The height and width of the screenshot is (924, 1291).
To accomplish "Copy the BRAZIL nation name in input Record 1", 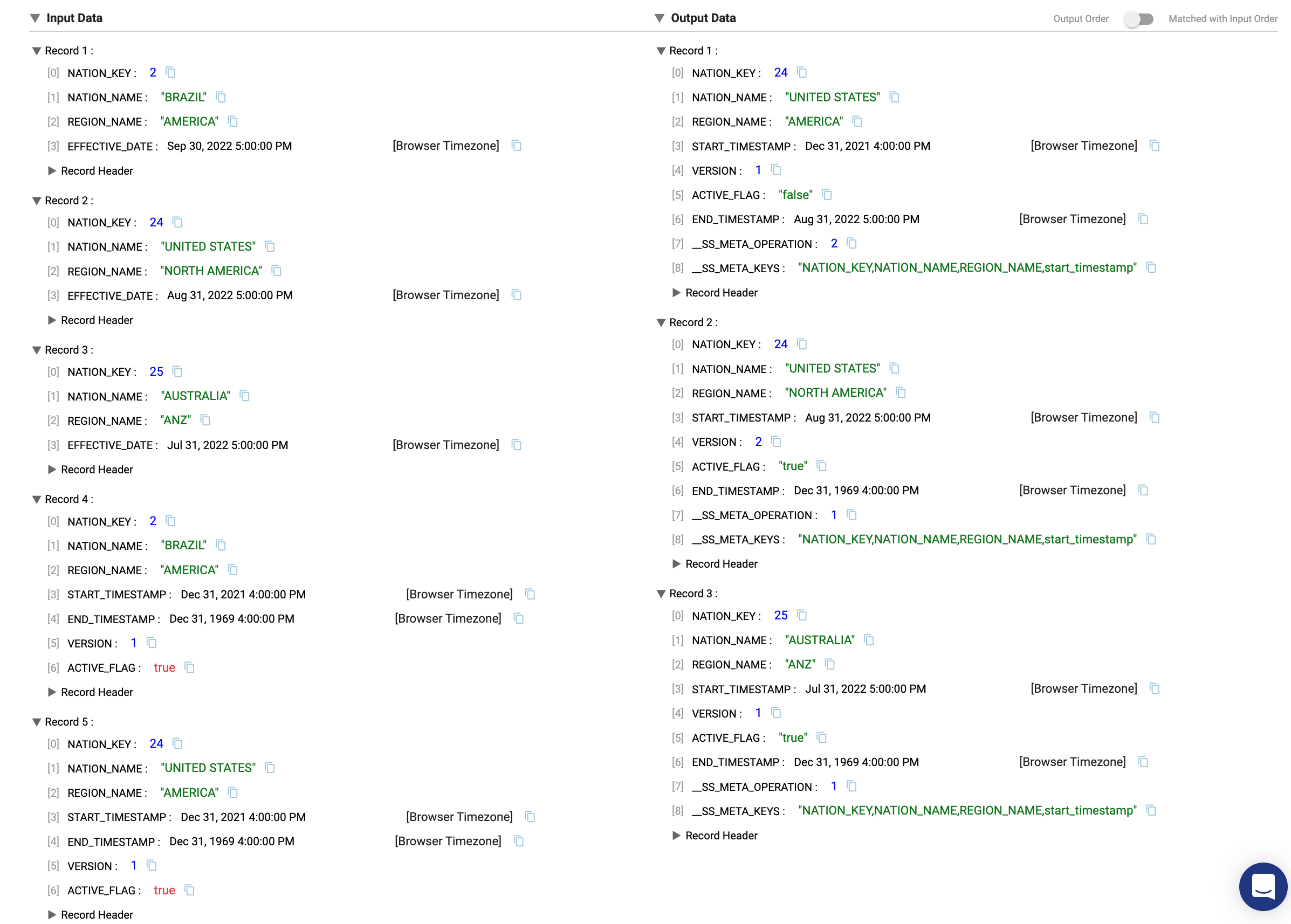I will pos(221,97).
